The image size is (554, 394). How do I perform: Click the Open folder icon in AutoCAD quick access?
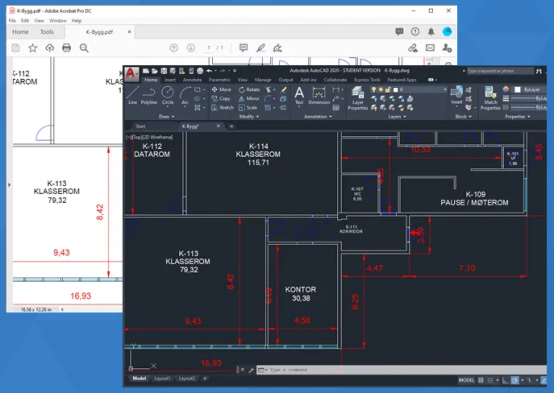[x=154, y=71]
